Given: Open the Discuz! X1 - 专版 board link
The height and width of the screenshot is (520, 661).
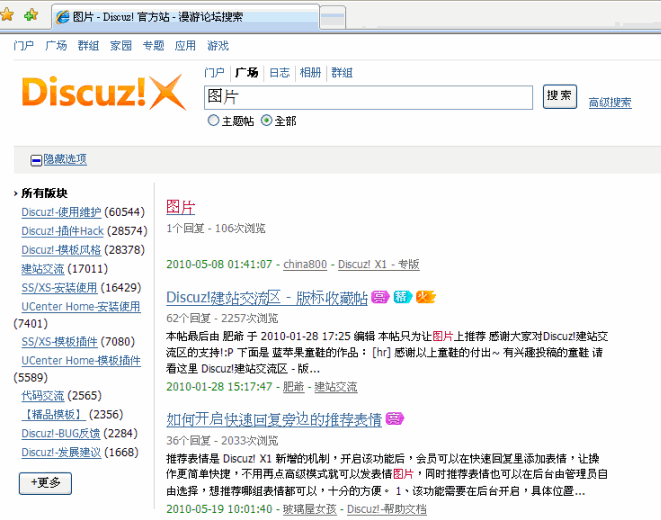Looking at the screenshot, I should [379, 264].
